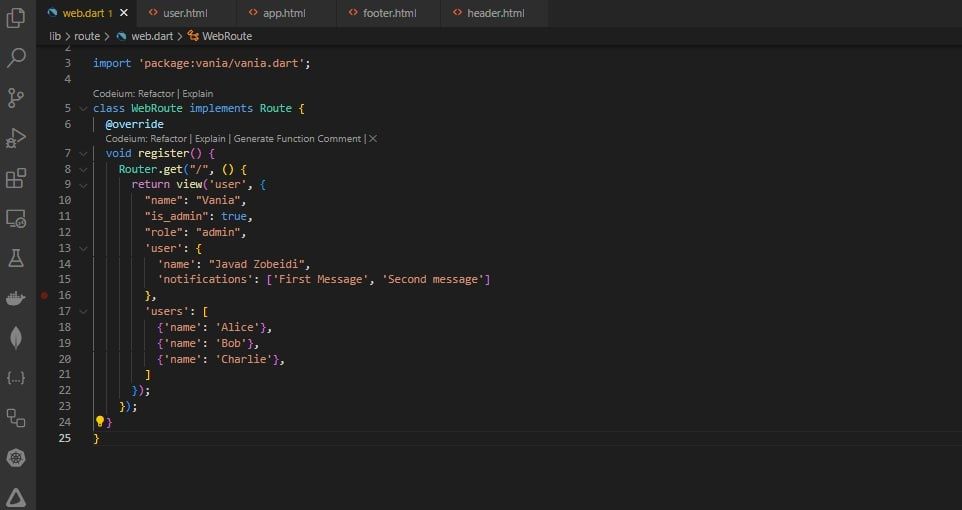Close the web.dart tab

click(x=124, y=13)
